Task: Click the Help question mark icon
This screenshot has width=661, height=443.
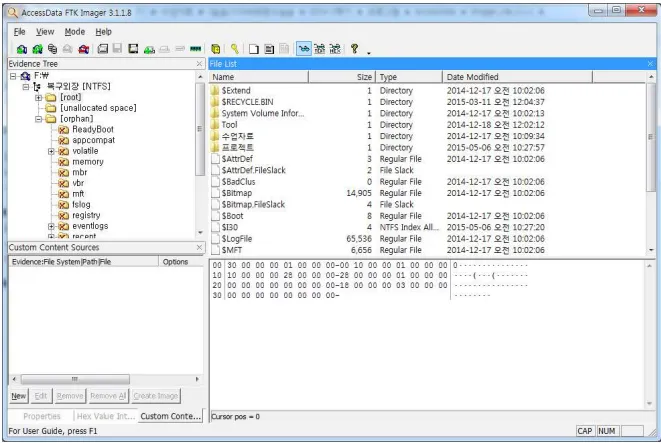Action: (x=355, y=49)
